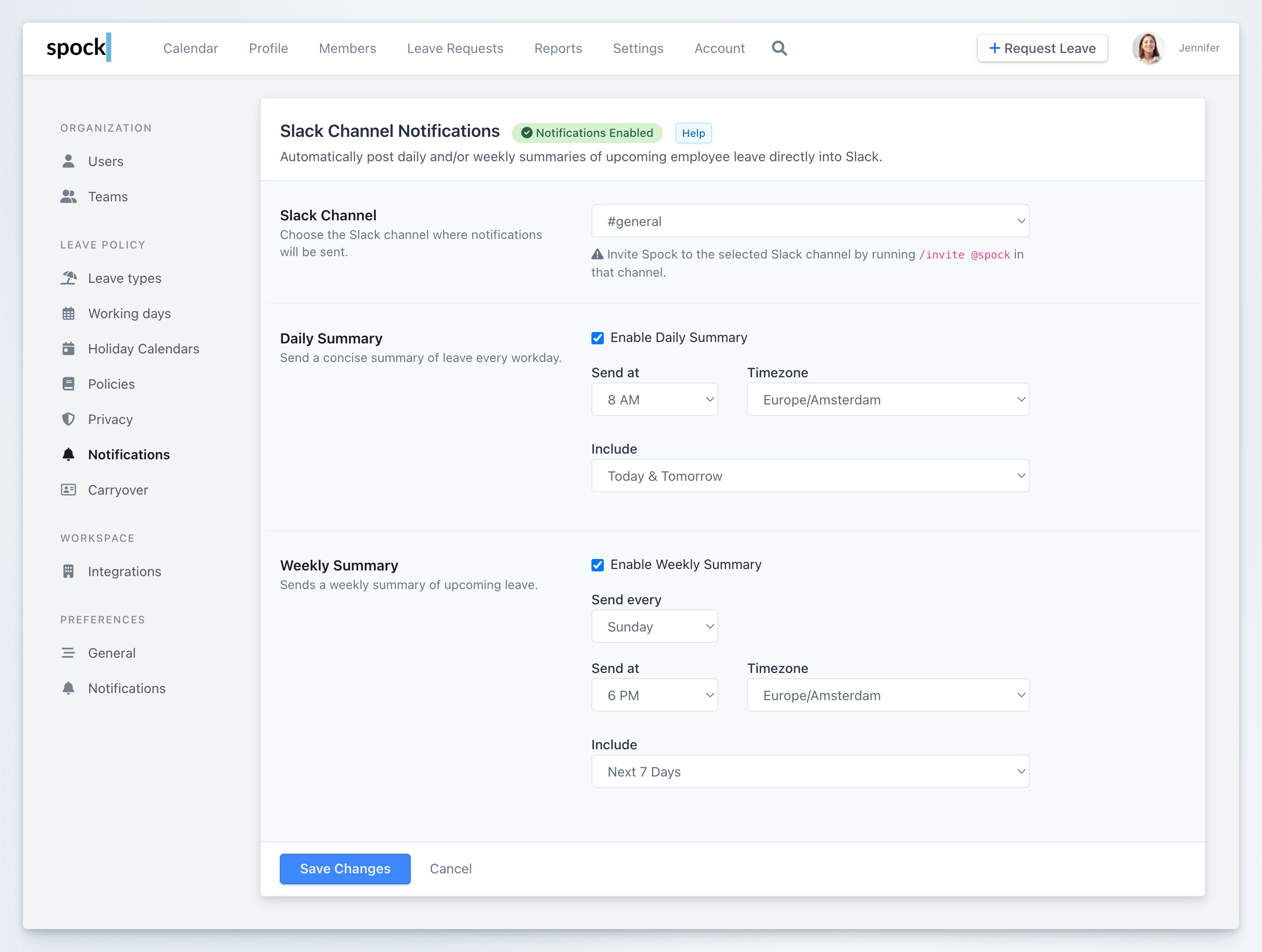Click the Save Changes button
Screen dimensions: 1262x952
point(345,869)
